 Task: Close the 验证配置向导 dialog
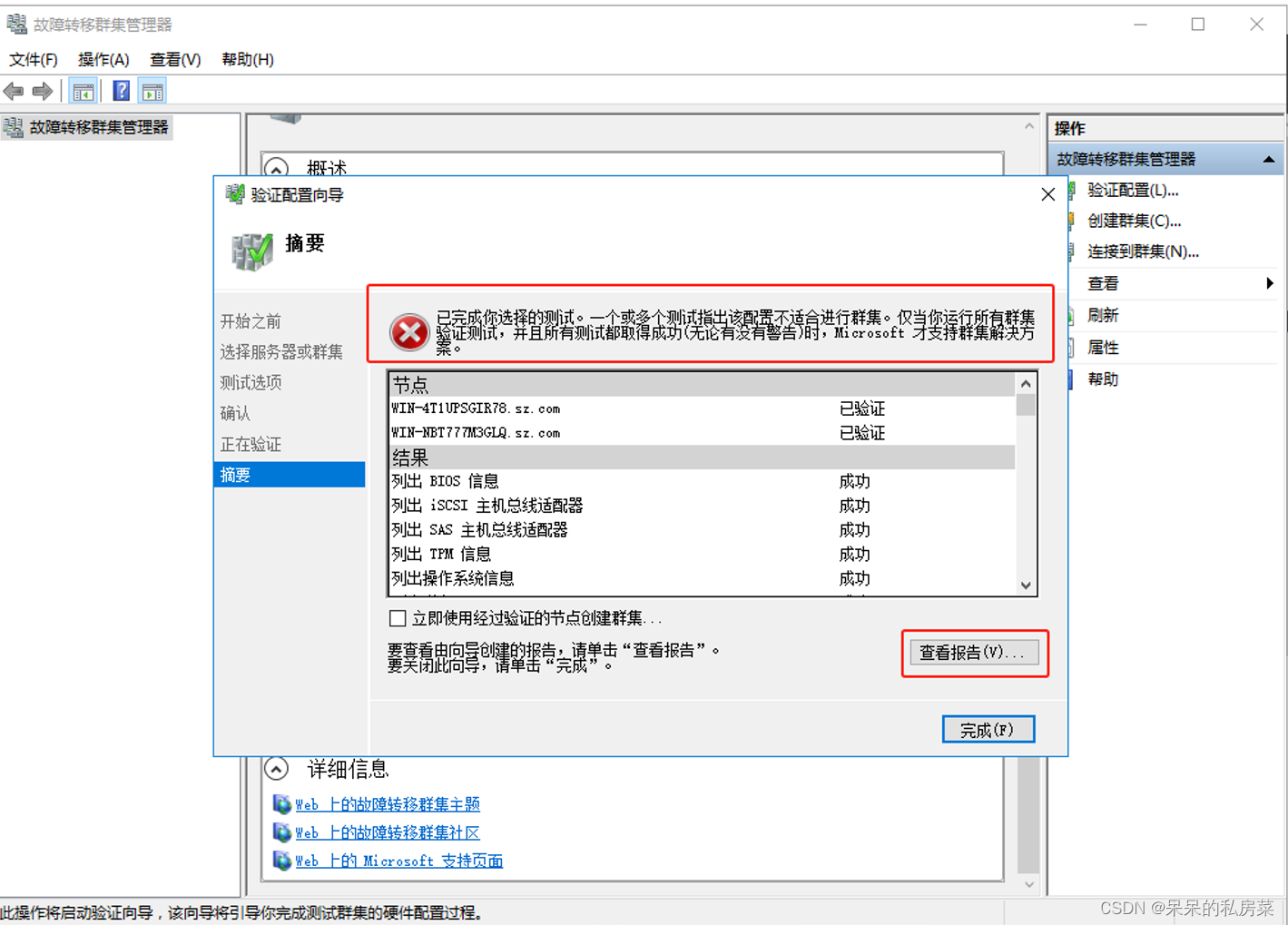pyautogui.click(x=1047, y=194)
